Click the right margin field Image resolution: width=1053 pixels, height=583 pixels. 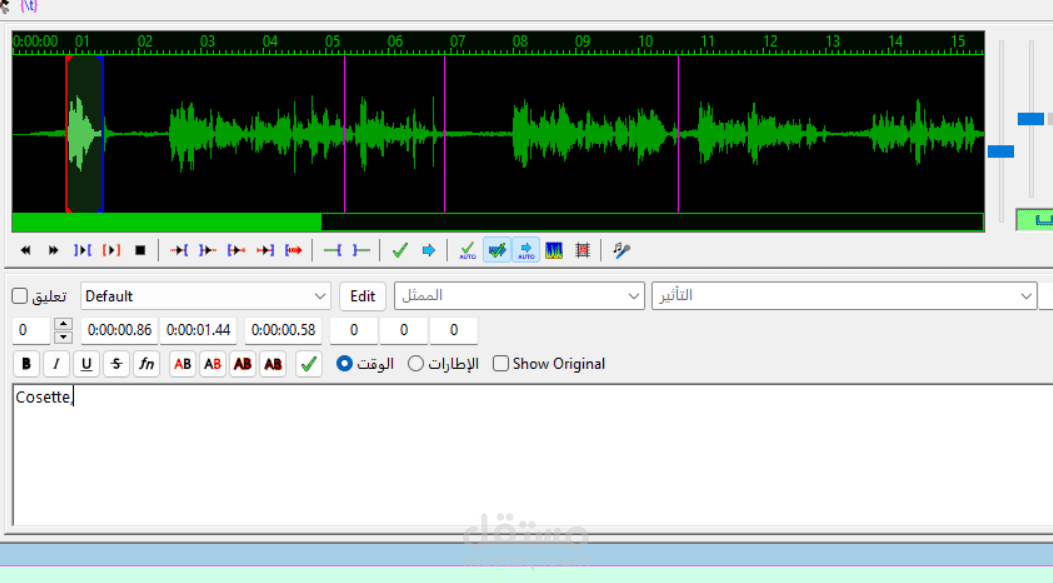point(404,330)
